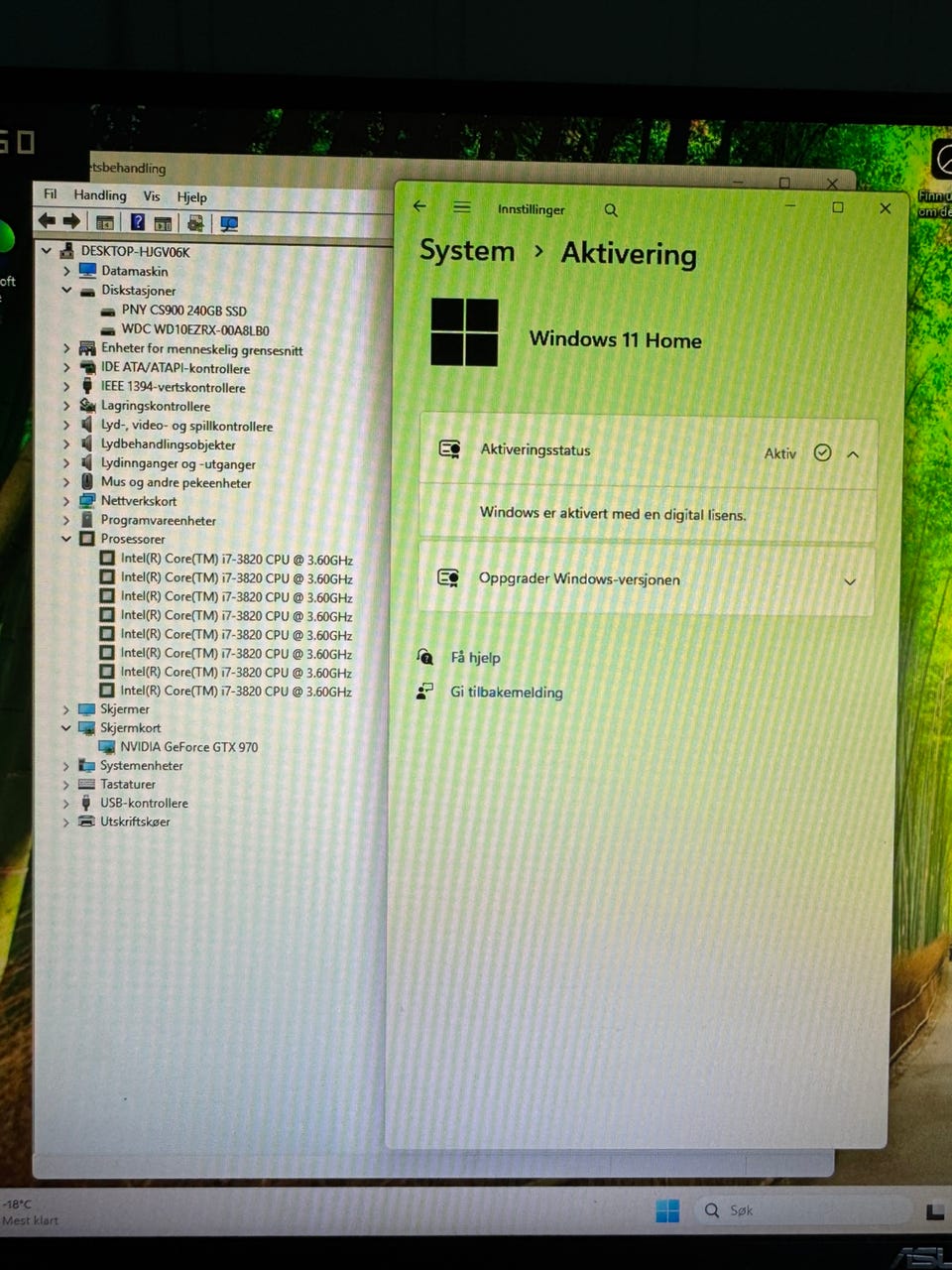
Task: Click the taskbar Søk search box
Action: point(801,1210)
